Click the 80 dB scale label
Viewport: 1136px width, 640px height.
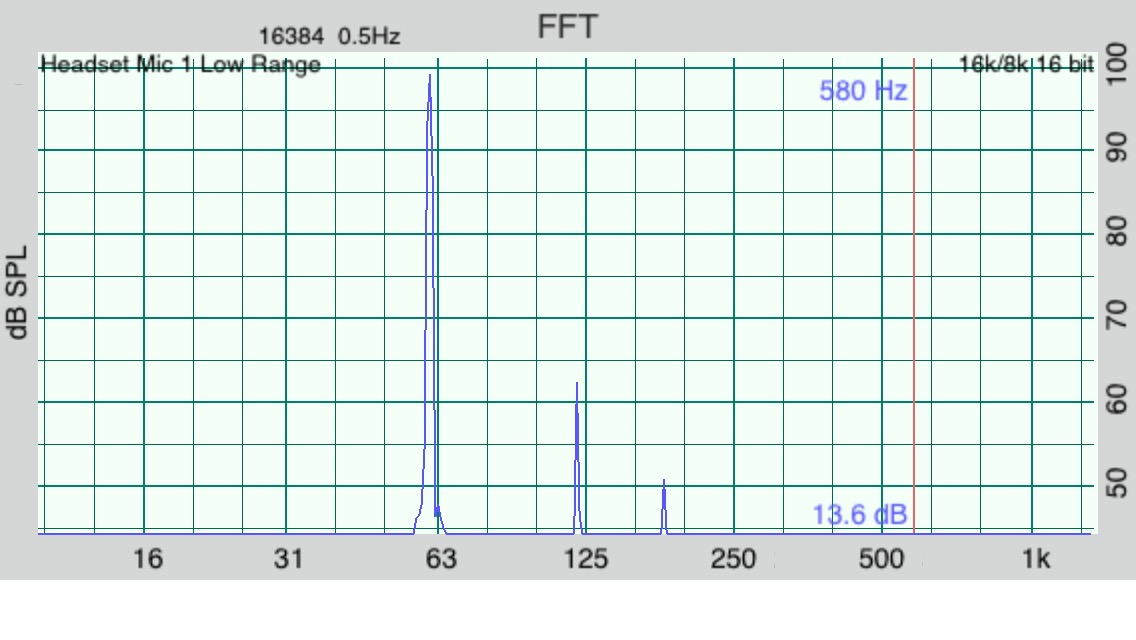pos(1117,231)
